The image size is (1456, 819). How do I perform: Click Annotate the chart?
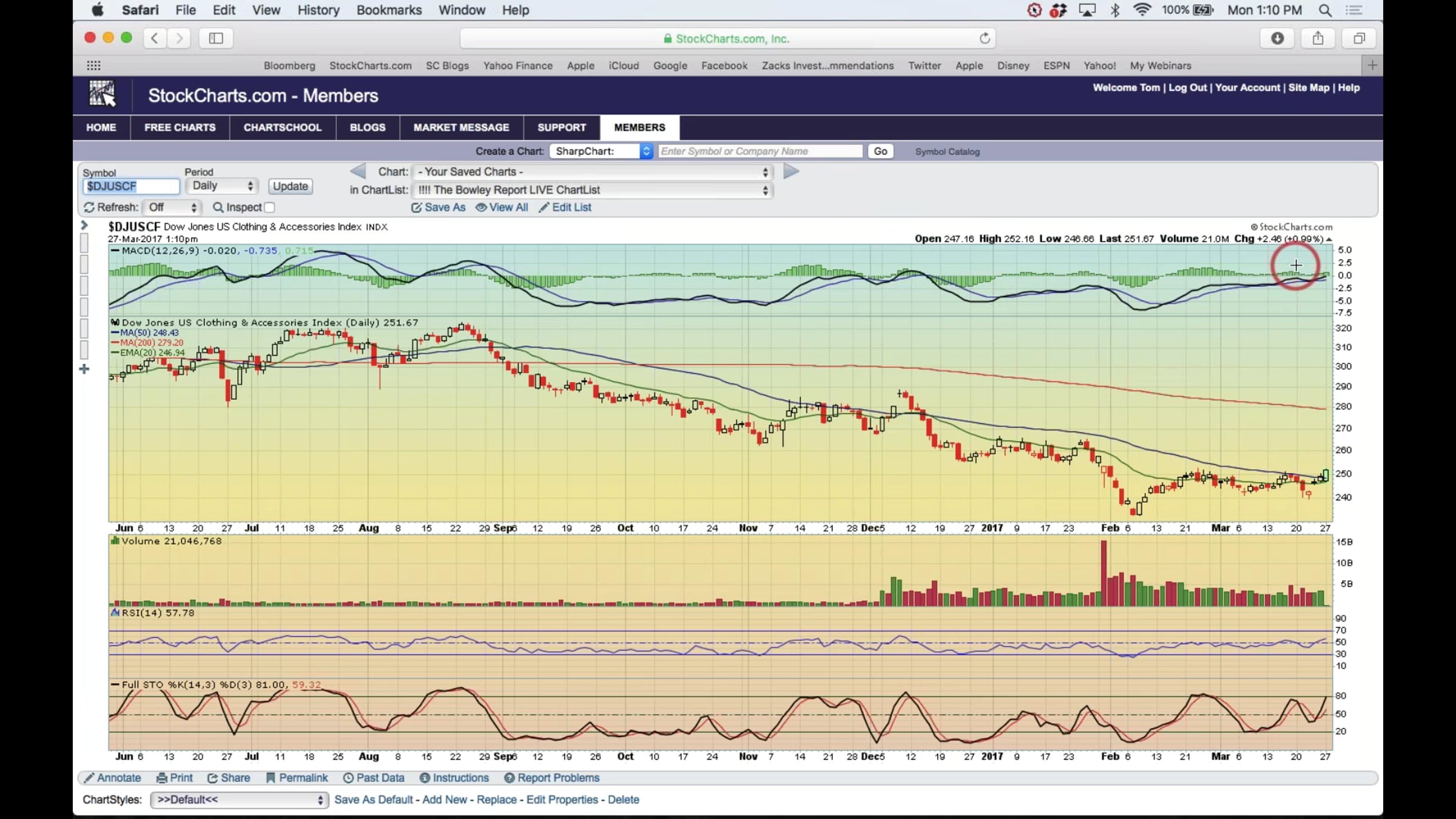click(113, 778)
